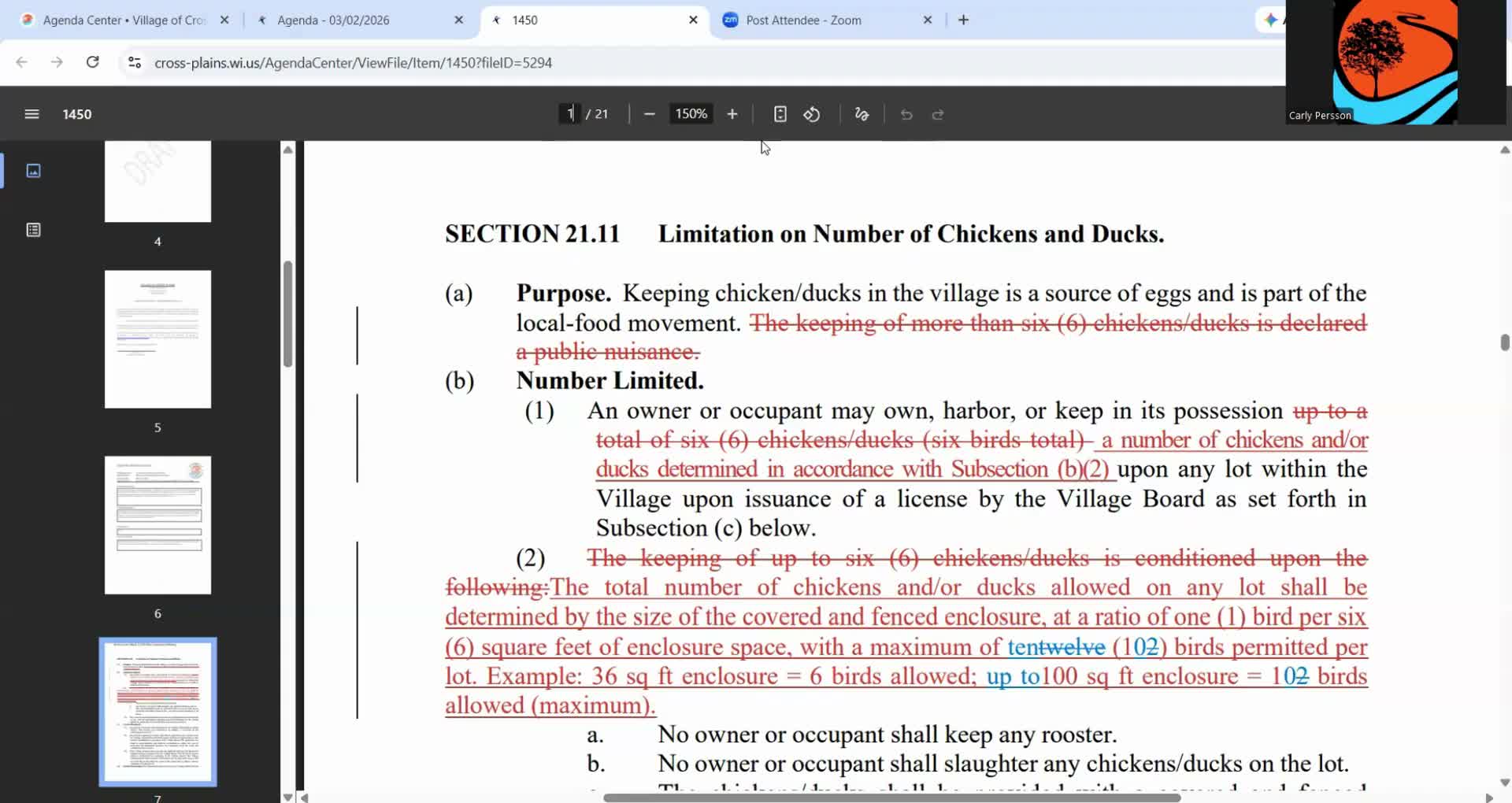Open a new browser tab
The image size is (1512, 803).
pyautogui.click(x=962, y=20)
